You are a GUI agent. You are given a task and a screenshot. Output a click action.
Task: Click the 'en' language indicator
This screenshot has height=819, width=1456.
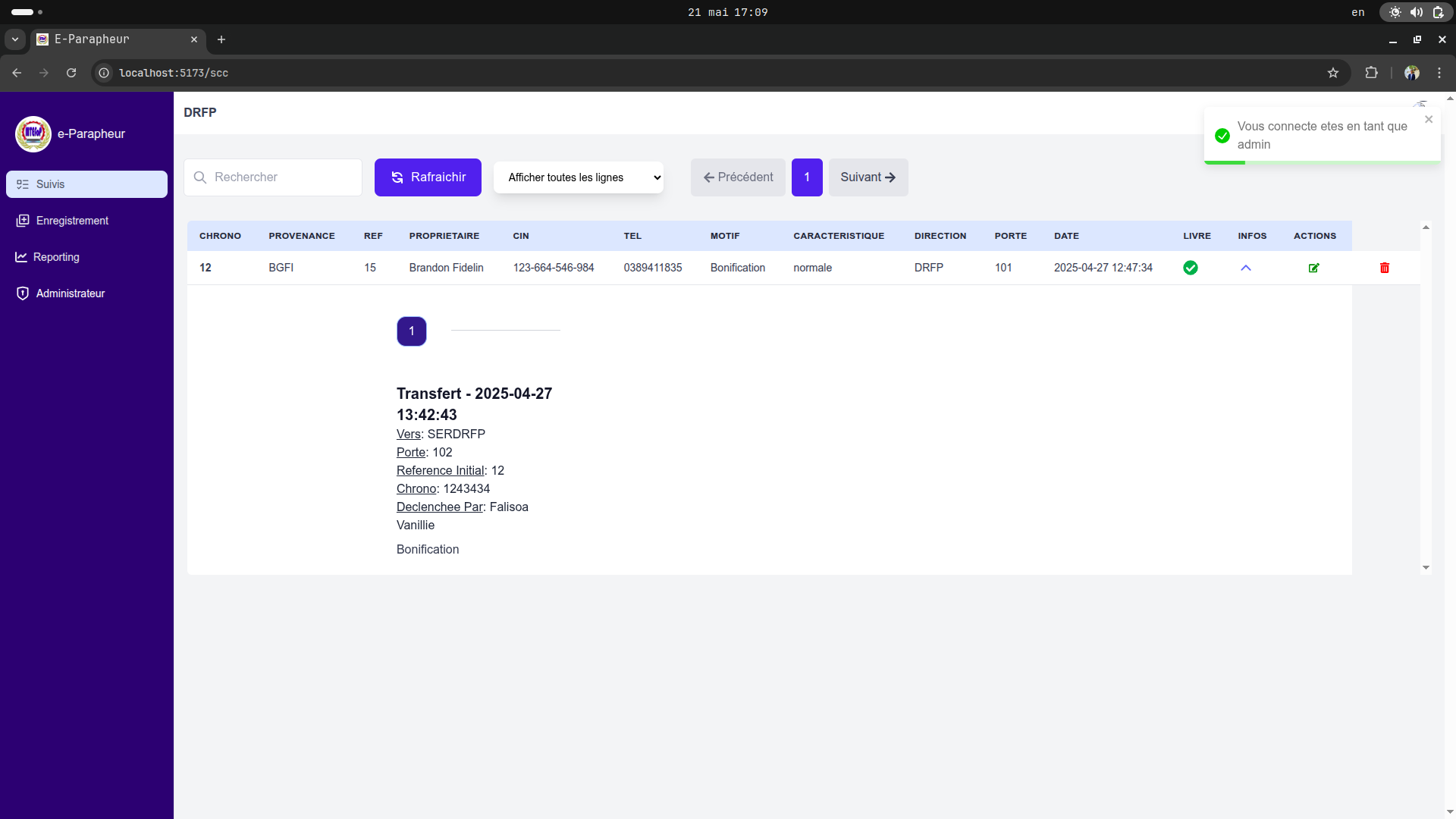pos(1357,12)
